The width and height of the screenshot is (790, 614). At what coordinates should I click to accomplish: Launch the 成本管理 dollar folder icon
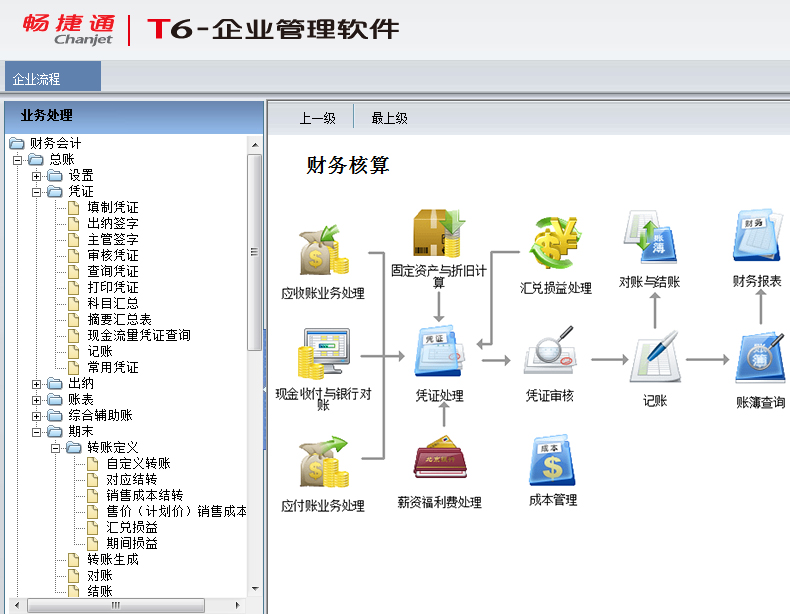point(553,461)
